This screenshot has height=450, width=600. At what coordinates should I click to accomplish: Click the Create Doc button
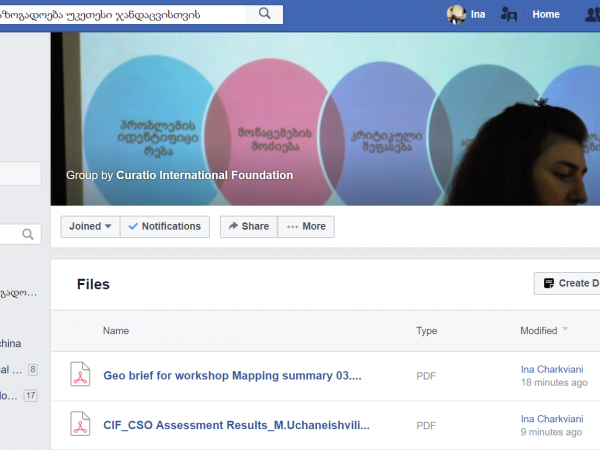(x=567, y=284)
